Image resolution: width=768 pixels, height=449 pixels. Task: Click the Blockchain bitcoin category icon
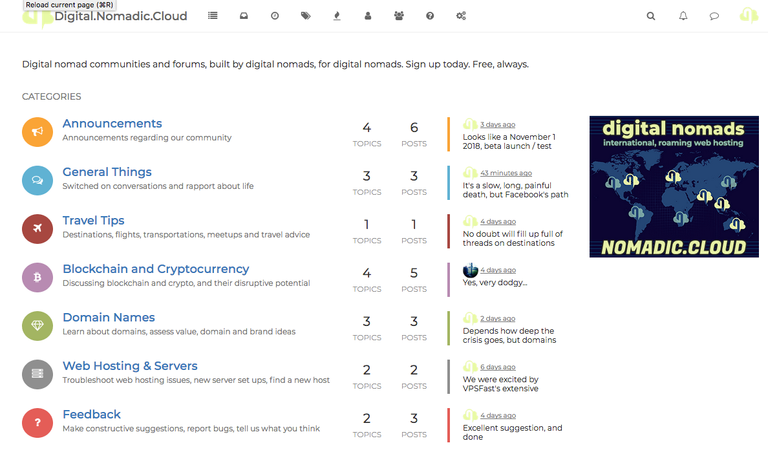[37, 277]
